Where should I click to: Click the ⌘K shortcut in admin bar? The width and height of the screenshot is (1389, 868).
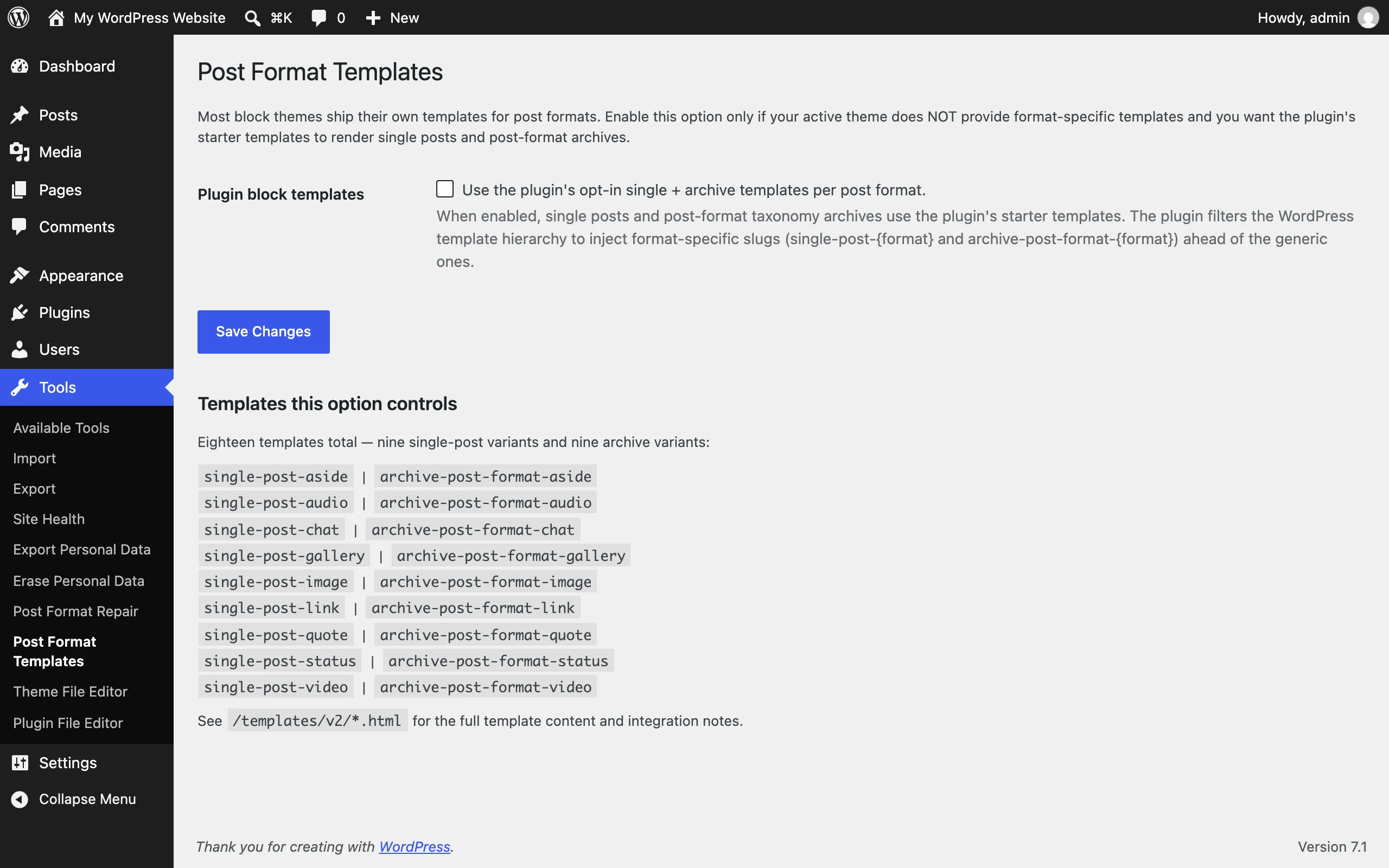pyautogui.click(x=281, y=18)
